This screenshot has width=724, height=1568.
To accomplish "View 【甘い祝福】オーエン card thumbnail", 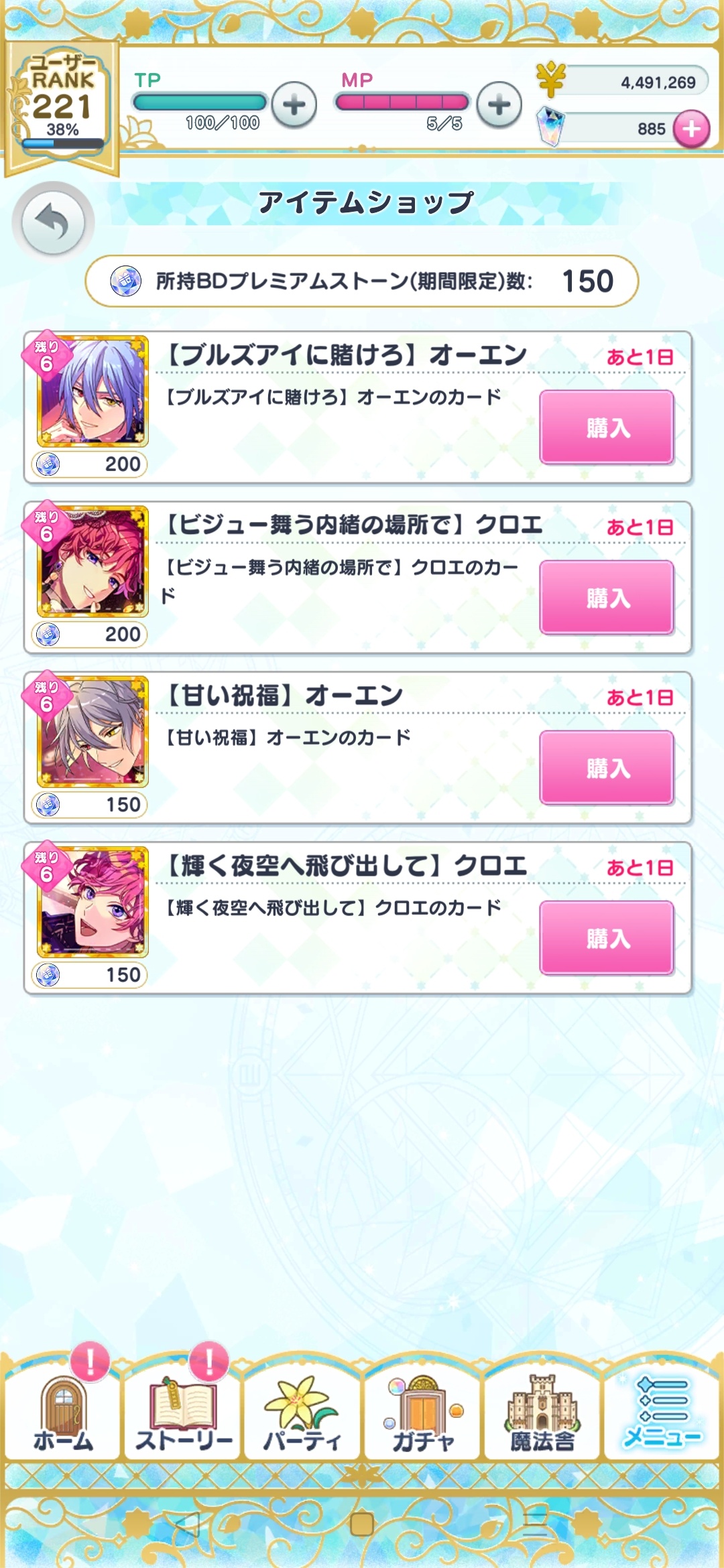I will pyautogui.click(x=93, y=732).
